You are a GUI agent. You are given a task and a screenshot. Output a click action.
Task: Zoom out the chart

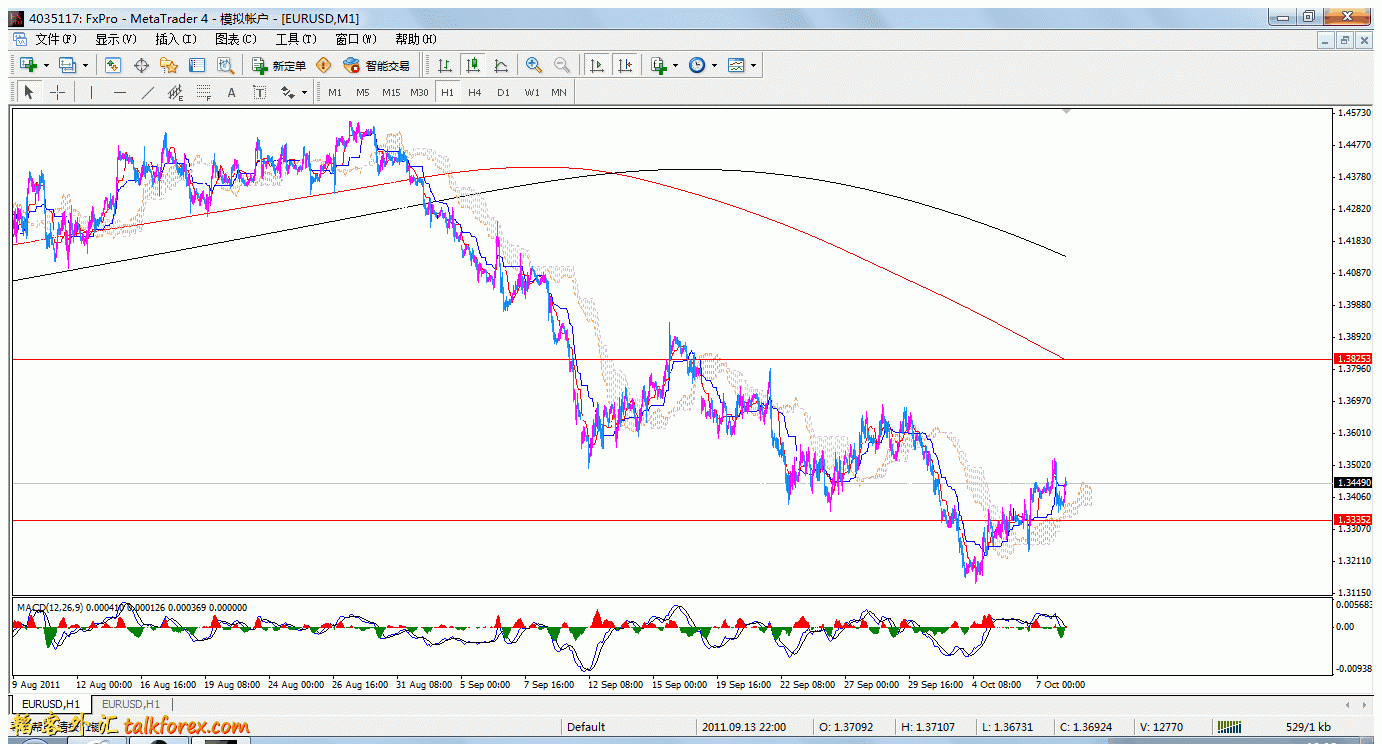tap(562, 65)
